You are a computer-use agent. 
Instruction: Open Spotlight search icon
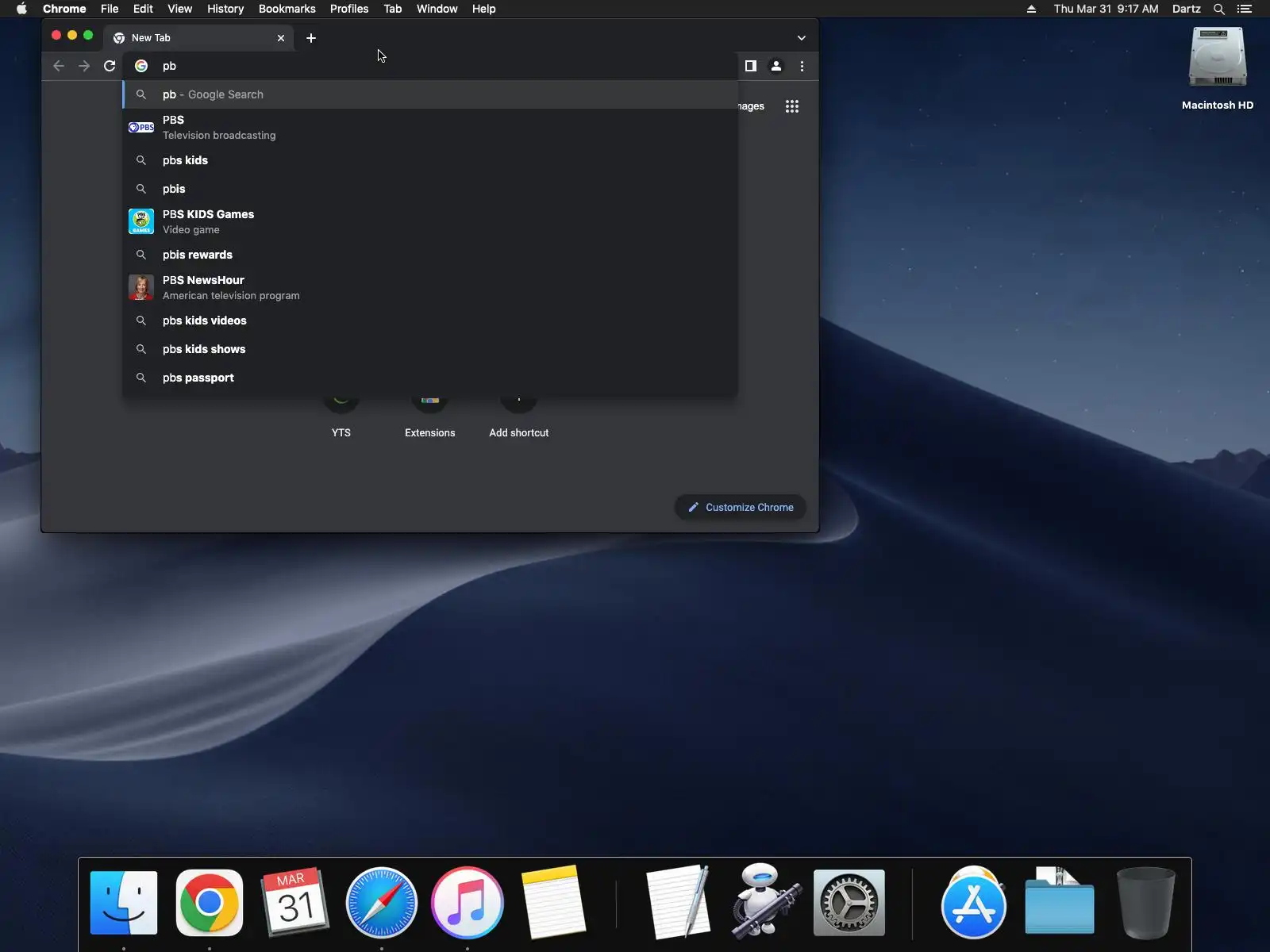pos(1219,9)
